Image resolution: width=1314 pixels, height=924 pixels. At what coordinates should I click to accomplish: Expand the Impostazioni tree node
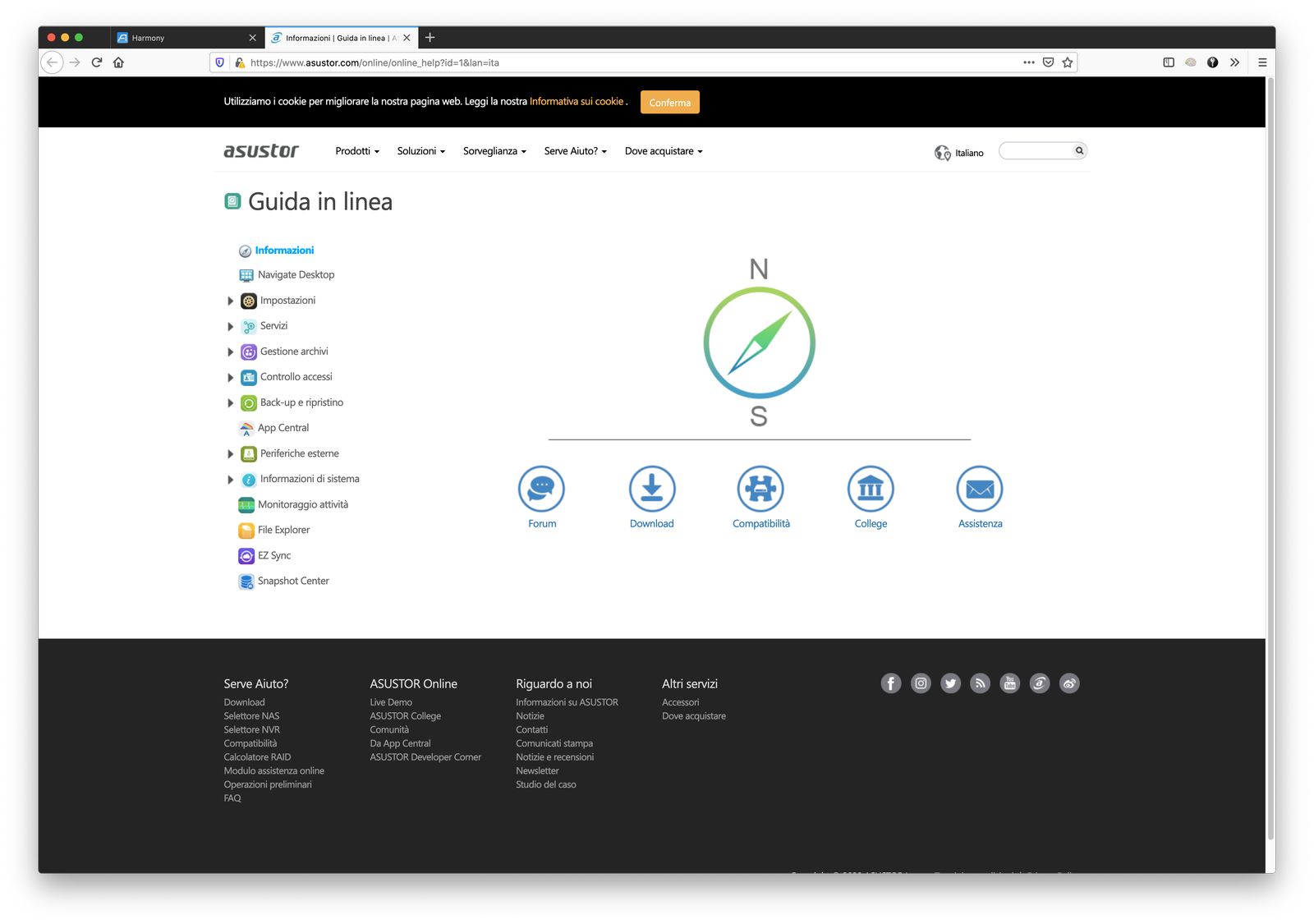click(231, 301)
